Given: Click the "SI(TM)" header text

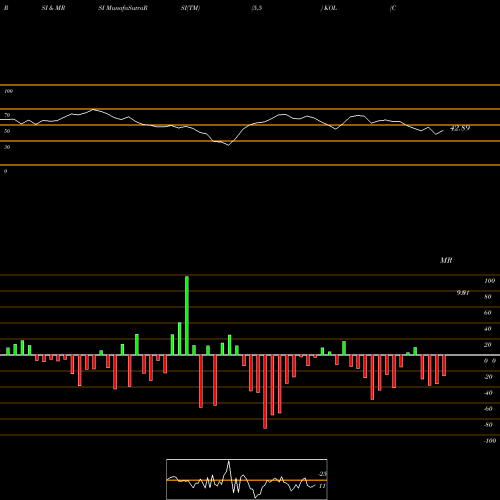Looking at the screenshot, I should 190,8.
